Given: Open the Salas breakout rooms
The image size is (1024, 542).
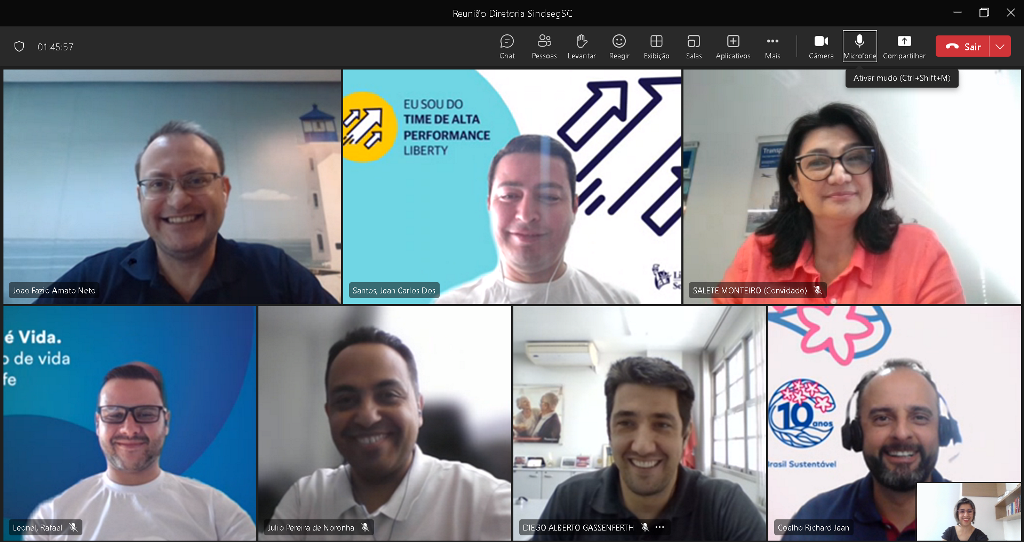Looking at the screenshot, I should point(694,45).
